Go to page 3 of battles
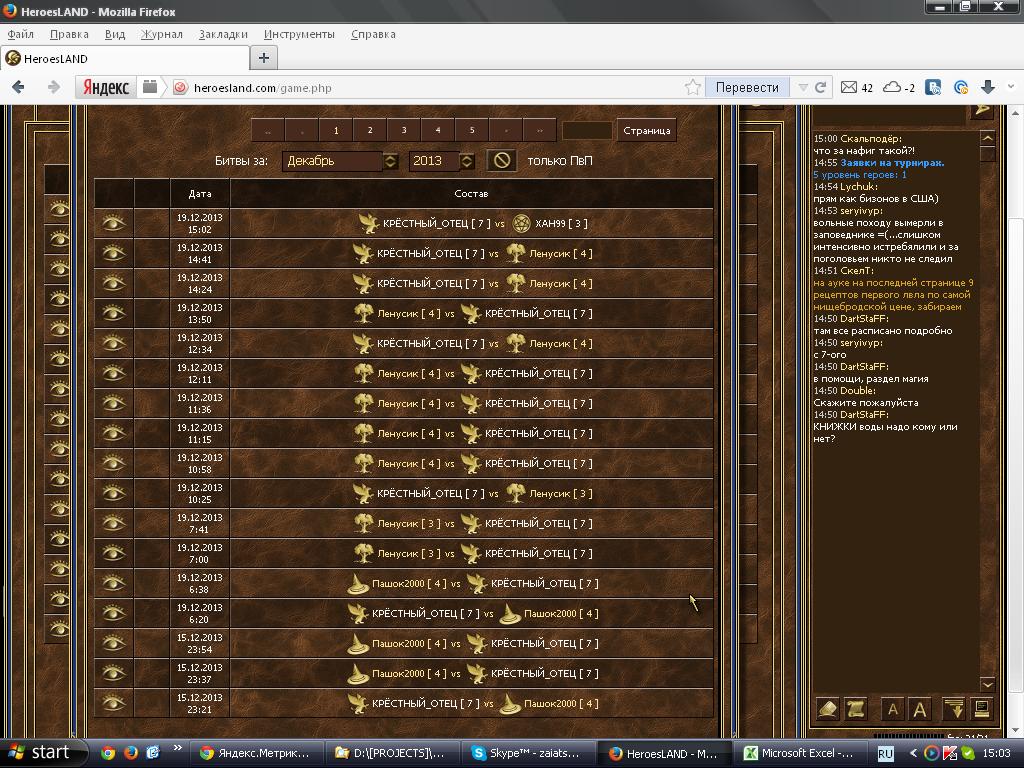Screen dimensions: 1024x768 (x=404, y=130)
